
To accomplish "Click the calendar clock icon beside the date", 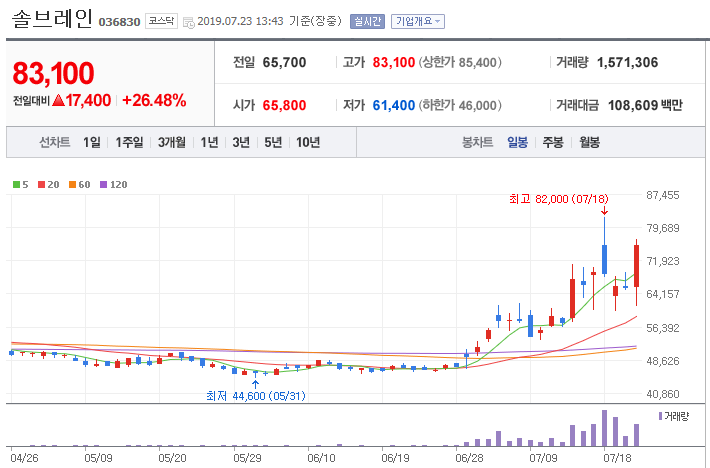I will (189, 22).
